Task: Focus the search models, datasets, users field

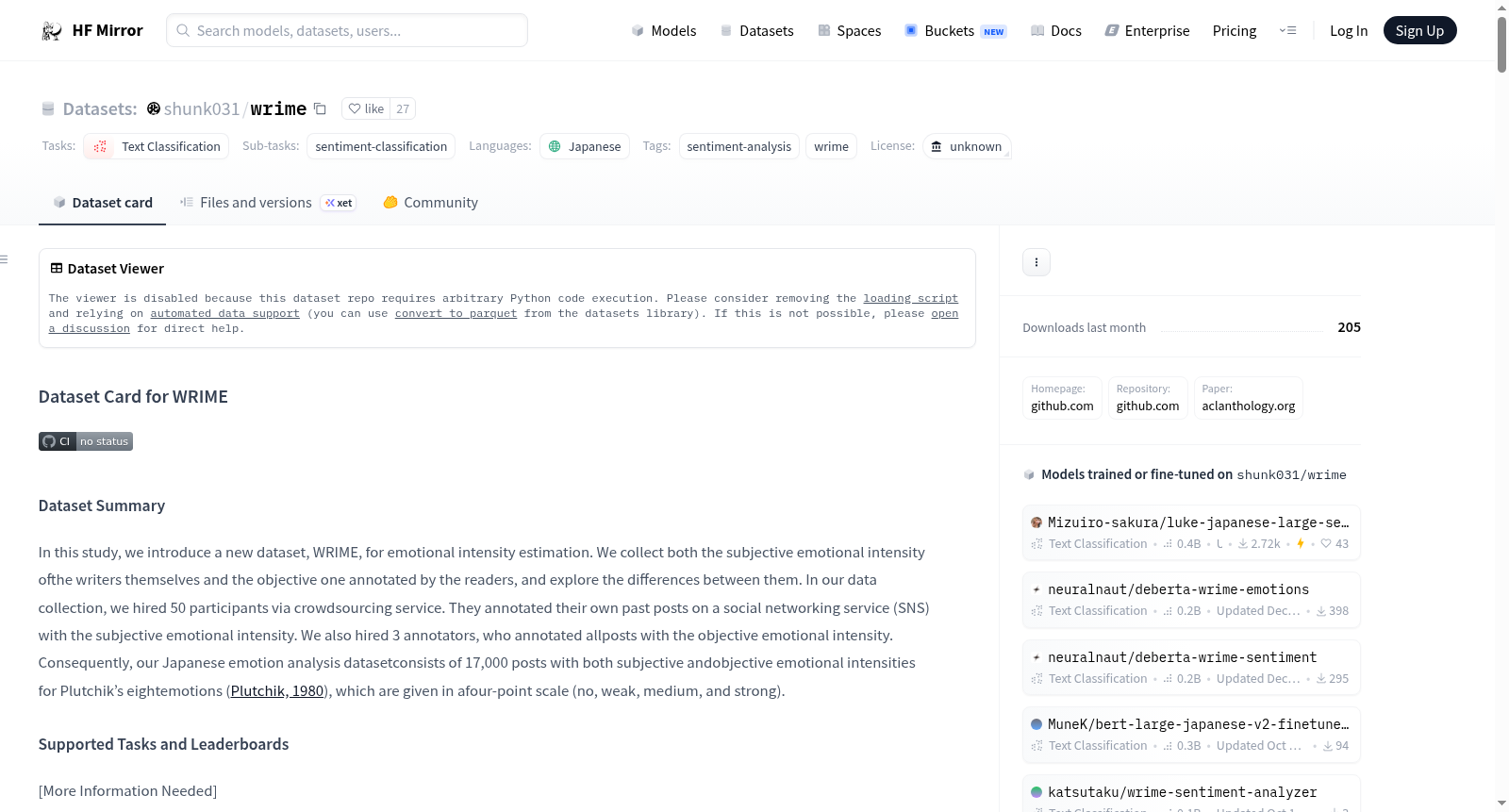Action: point(347,30)
